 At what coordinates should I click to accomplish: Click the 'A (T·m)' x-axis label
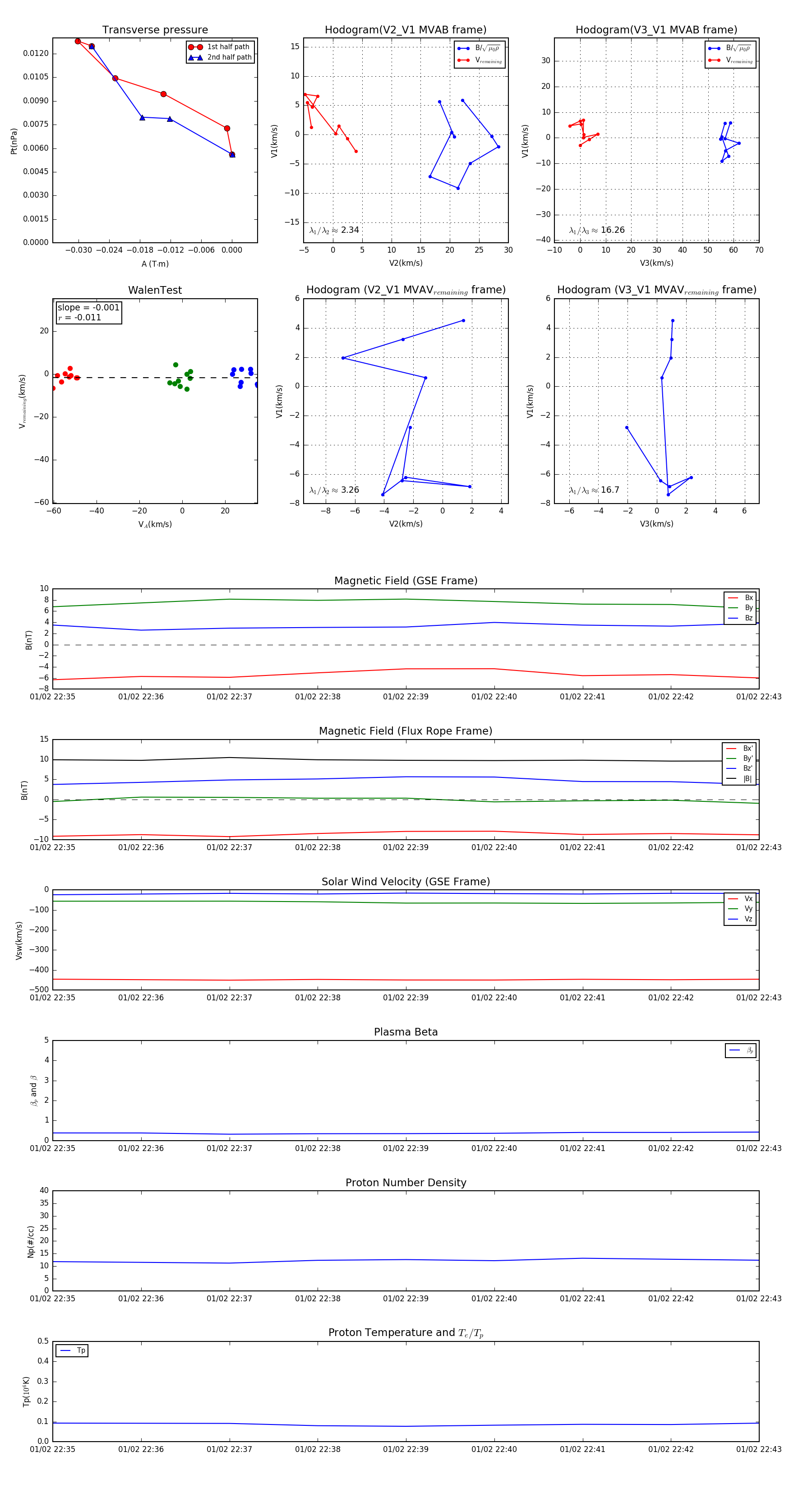155,264
